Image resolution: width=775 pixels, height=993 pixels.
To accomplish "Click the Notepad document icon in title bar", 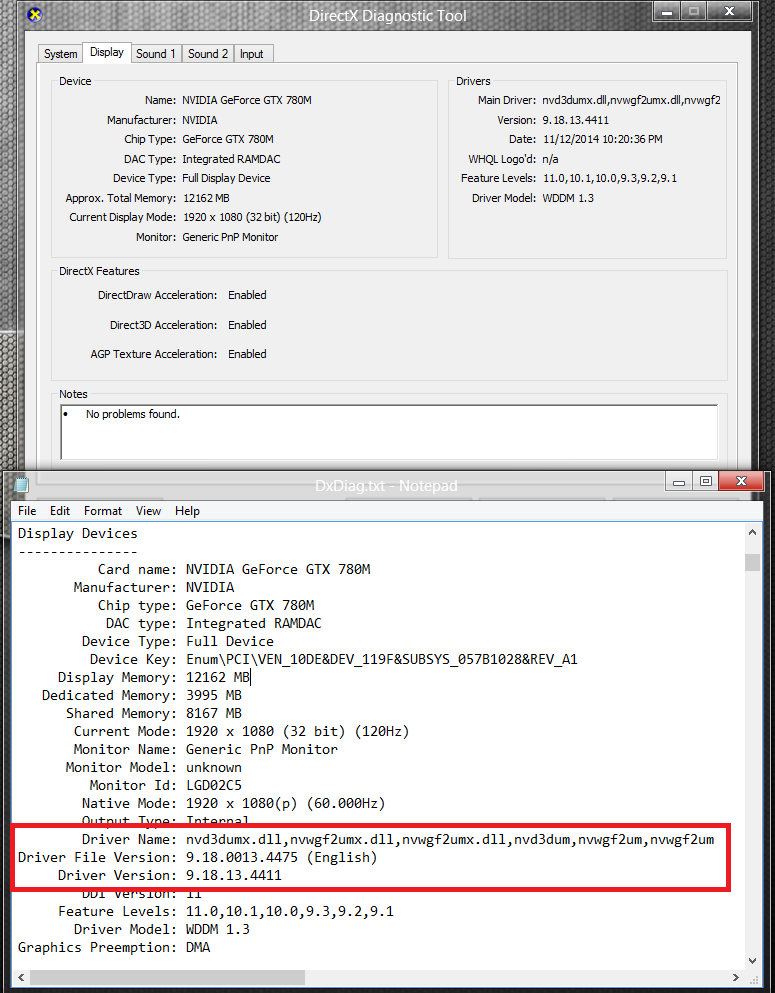I will [22, 485].
